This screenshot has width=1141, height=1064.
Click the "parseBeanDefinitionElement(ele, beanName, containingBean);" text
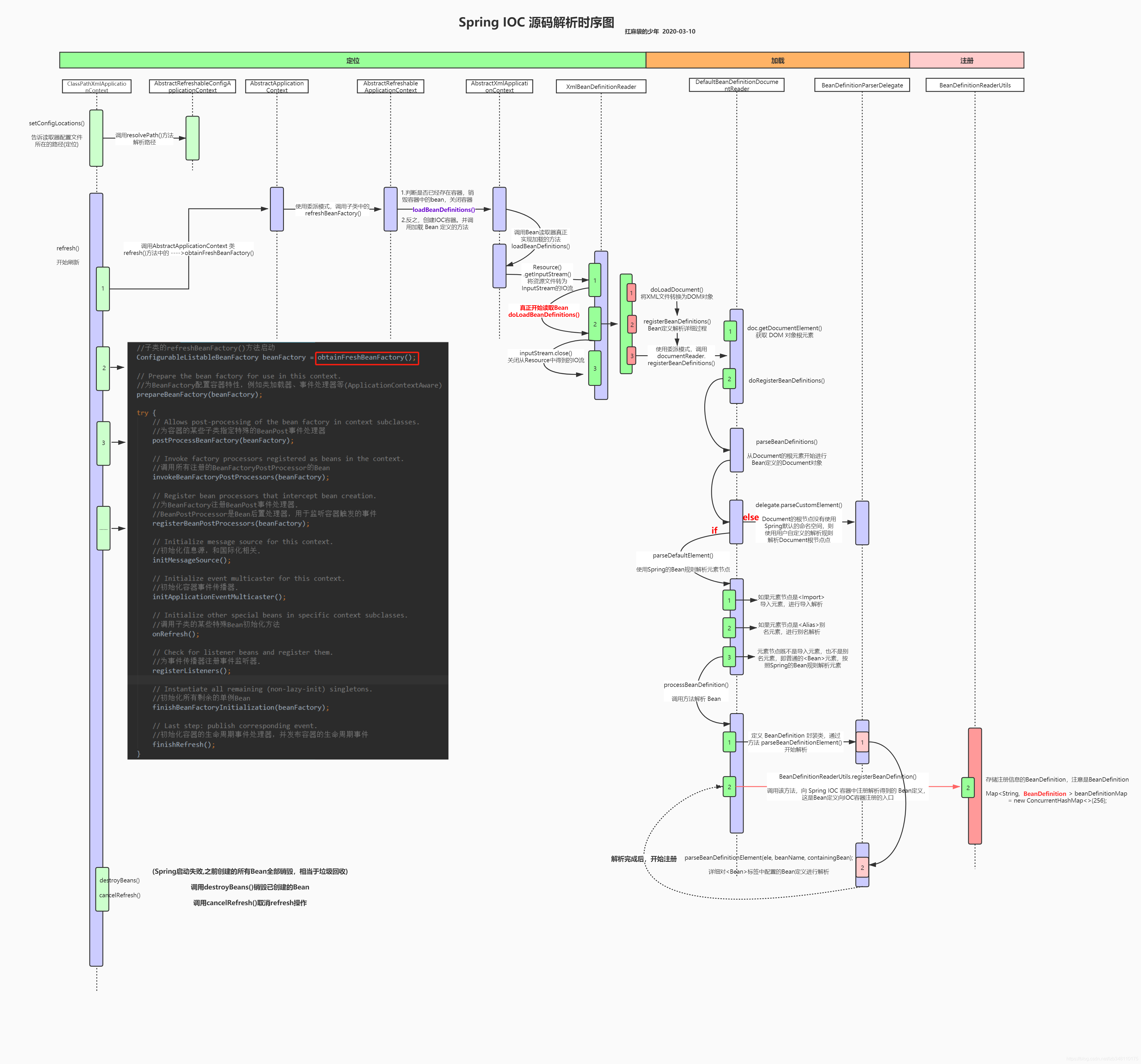[x=768, y=858]
